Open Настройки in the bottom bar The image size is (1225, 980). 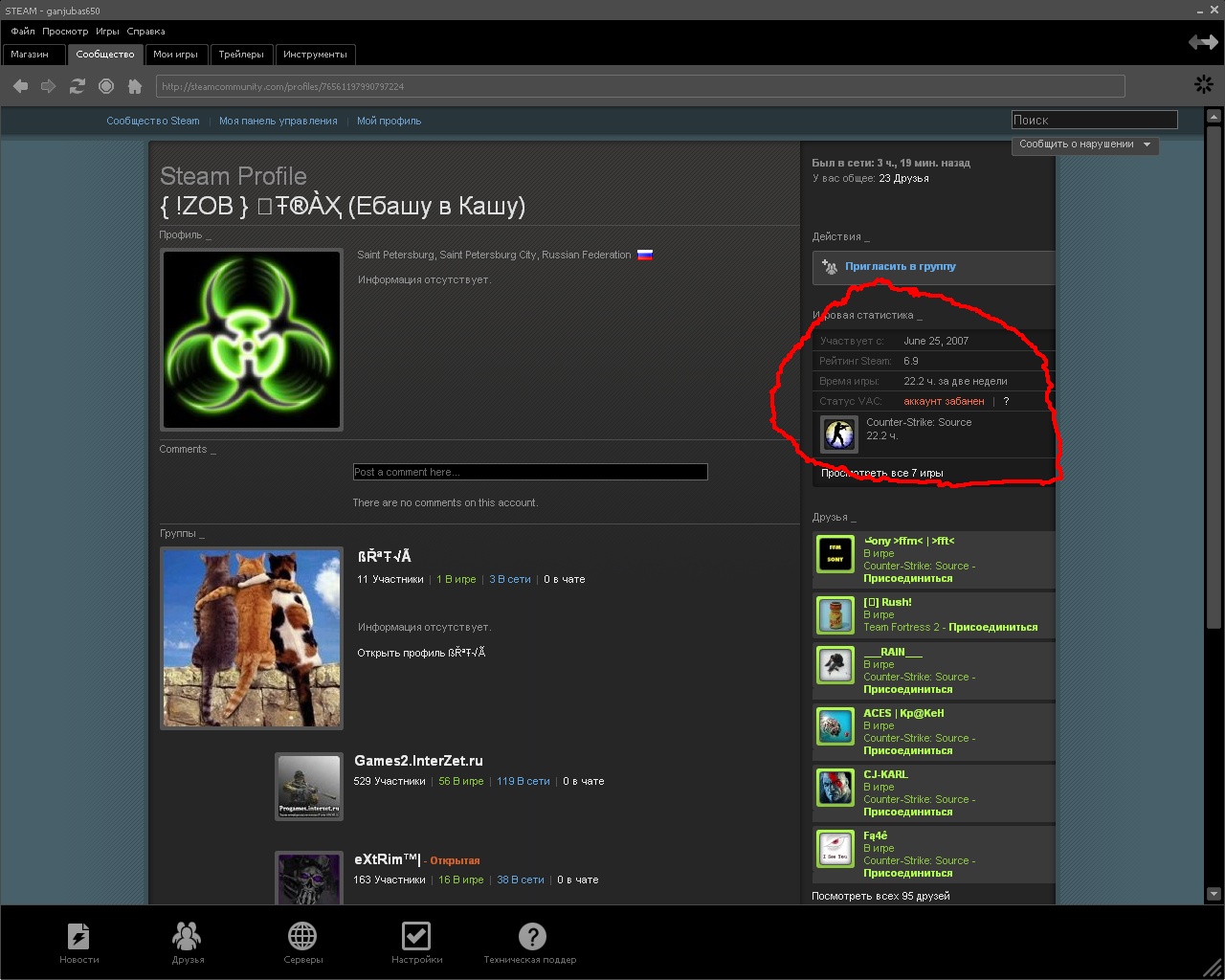point(416,943)
